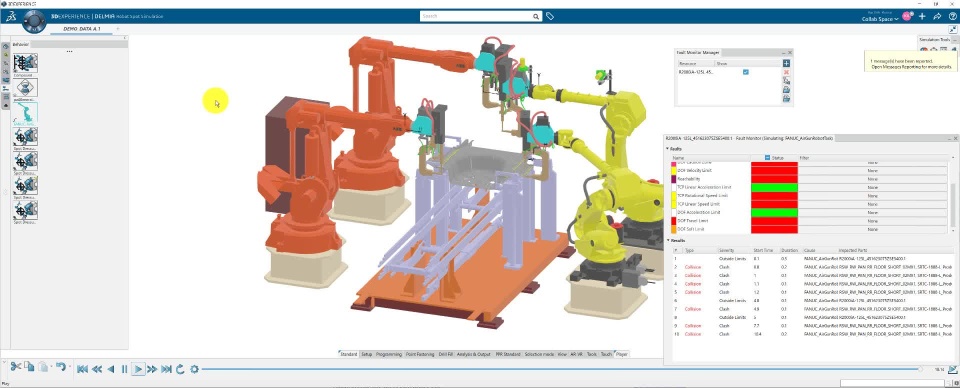The image size is (960, 388).
Task: Click the loop playback icon
Action: 180,369
